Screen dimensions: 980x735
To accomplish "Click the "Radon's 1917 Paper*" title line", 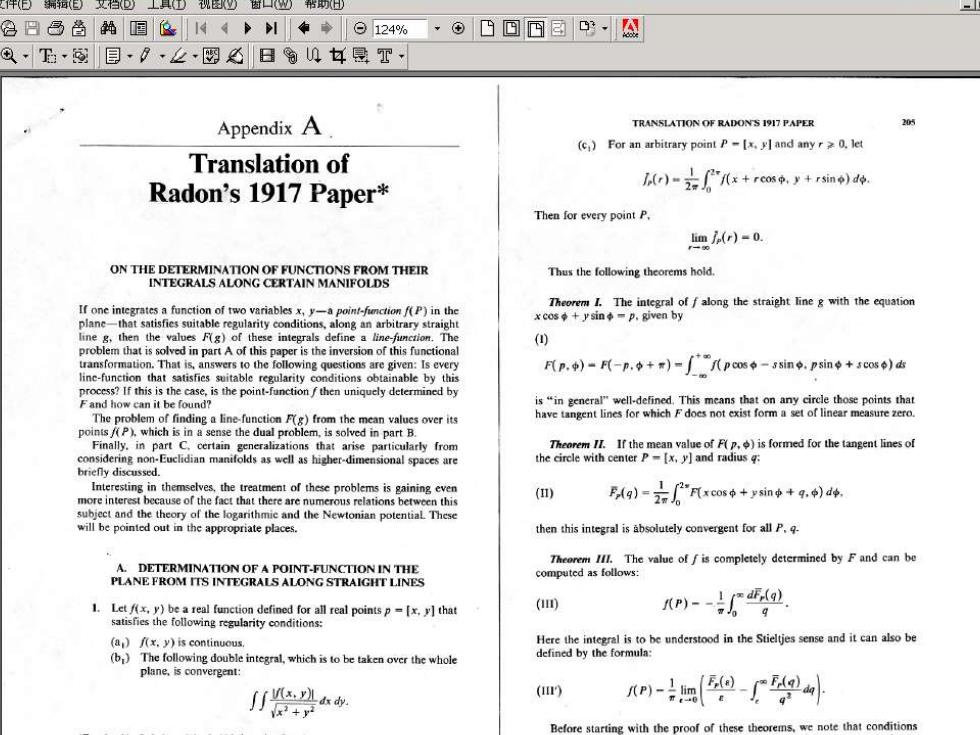I will 269,193.
